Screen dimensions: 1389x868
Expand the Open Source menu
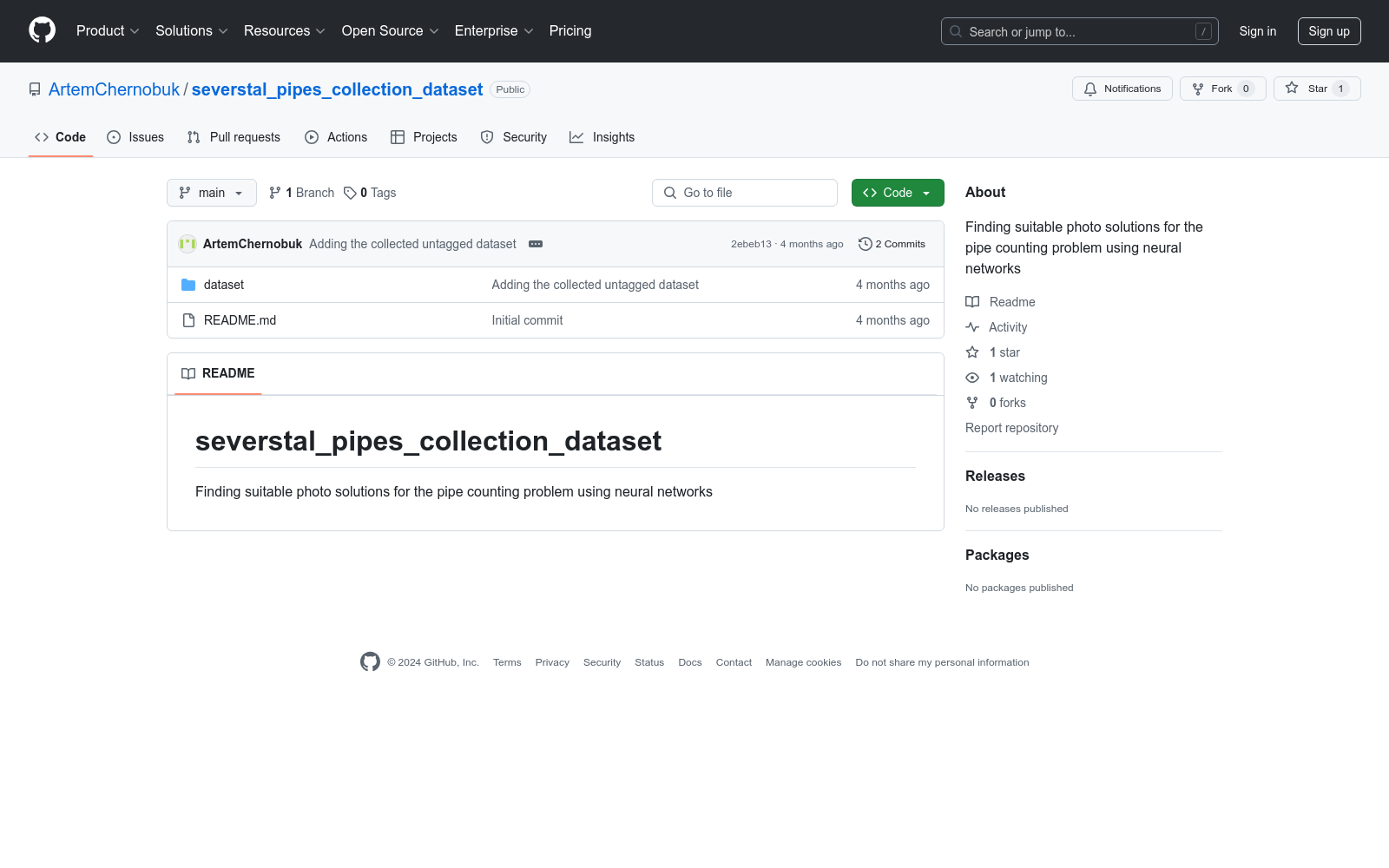(x=391, y=31)
